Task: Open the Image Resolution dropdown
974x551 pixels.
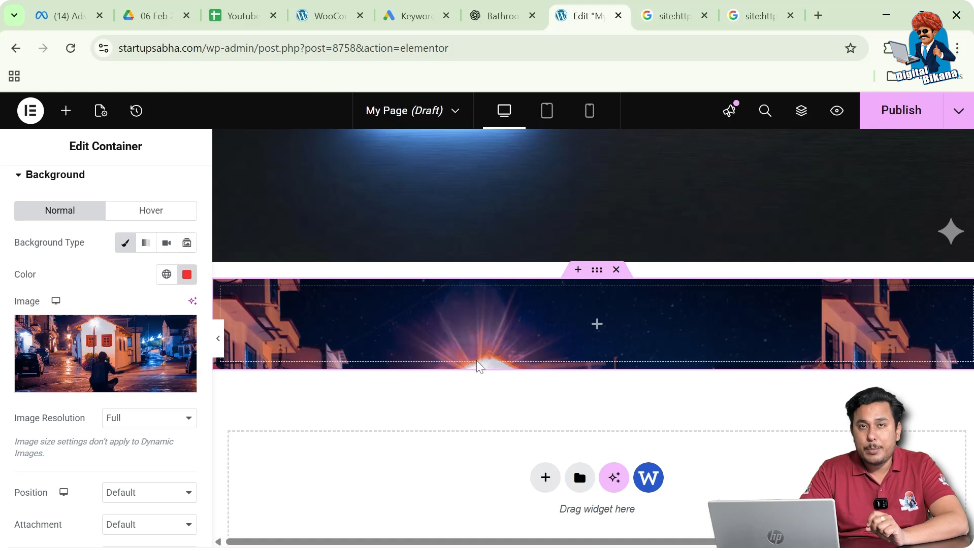Action: pos(149,418)
